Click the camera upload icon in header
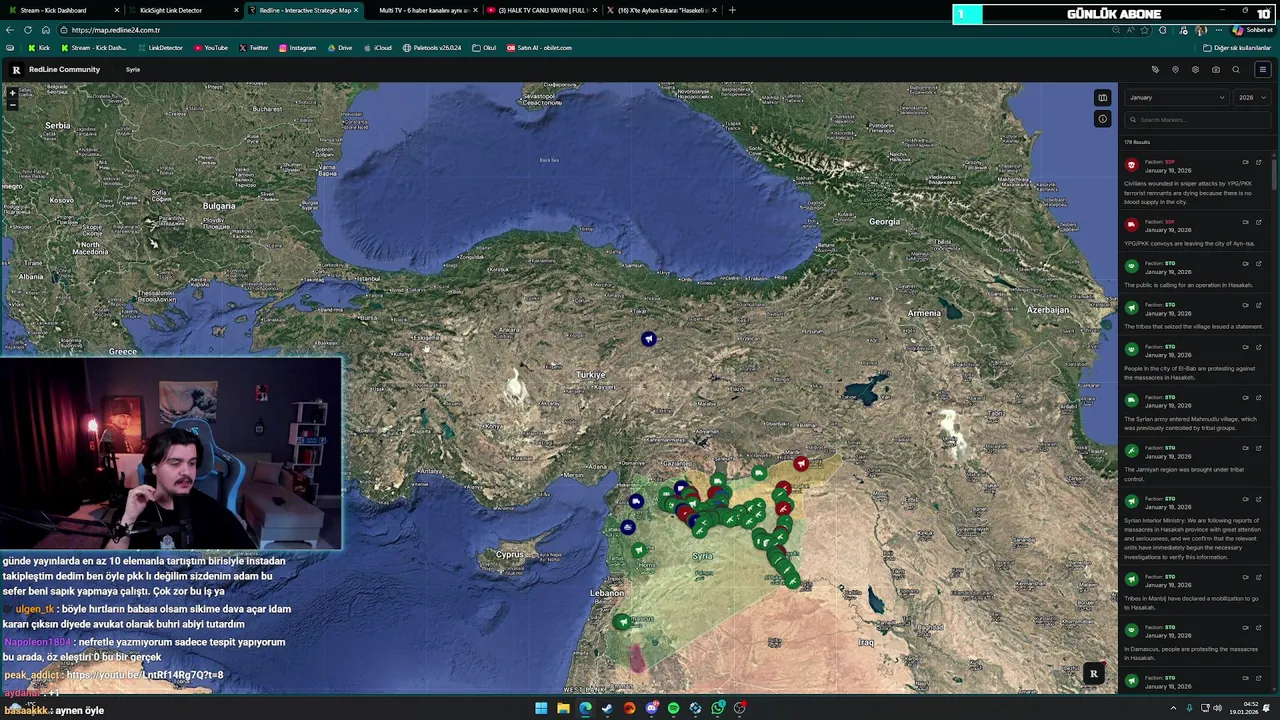The height and width of the screenshot is (720, 1280). 1215,70
